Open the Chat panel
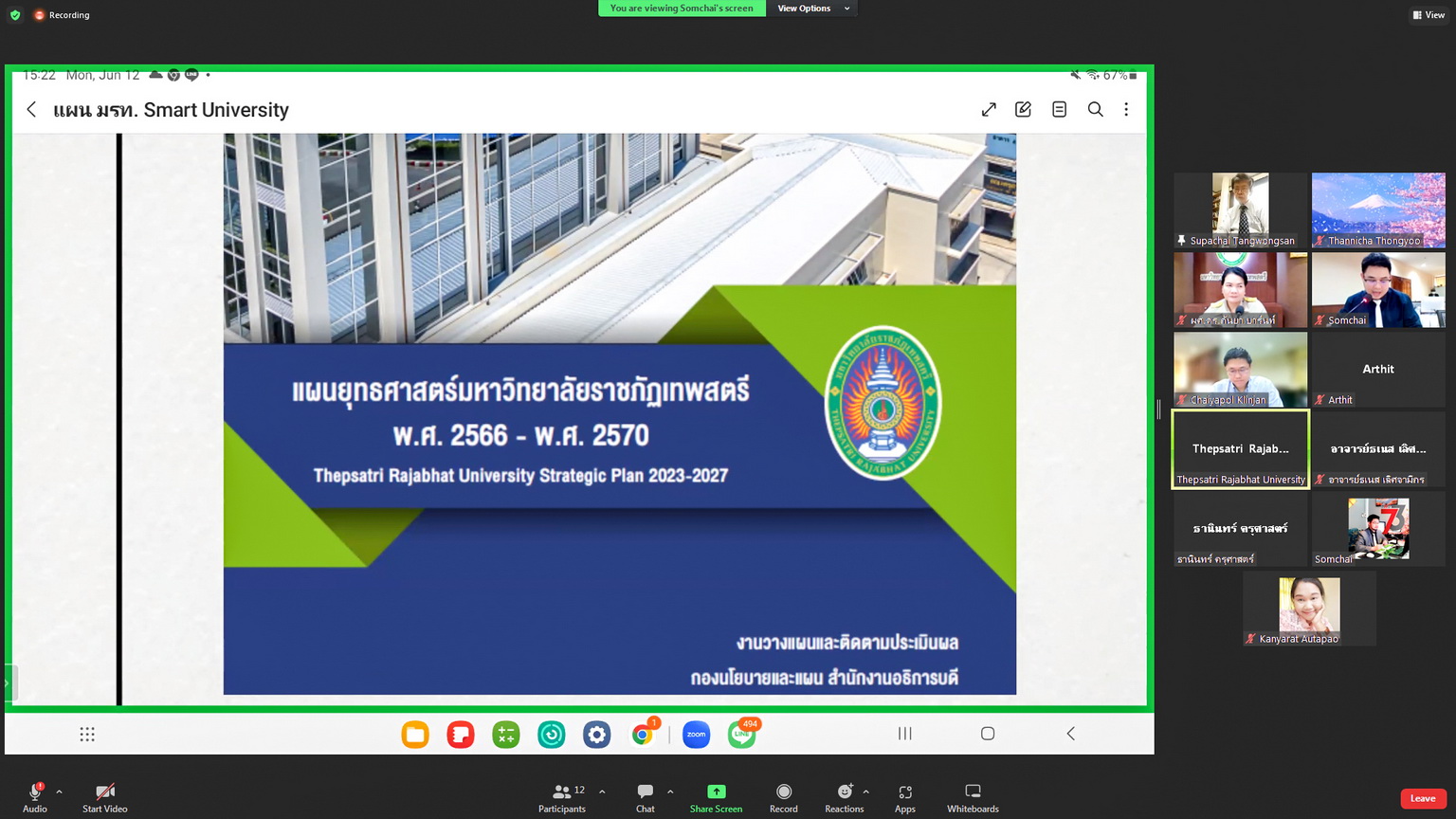1456x819 pixels. (x=646, y=797)
